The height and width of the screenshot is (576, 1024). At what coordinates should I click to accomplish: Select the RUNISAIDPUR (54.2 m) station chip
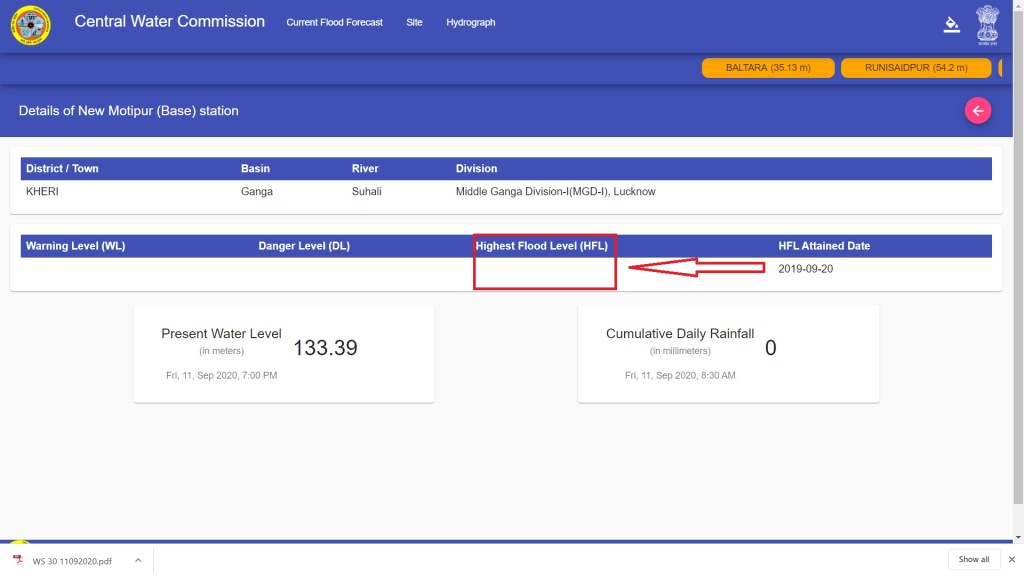916,68
